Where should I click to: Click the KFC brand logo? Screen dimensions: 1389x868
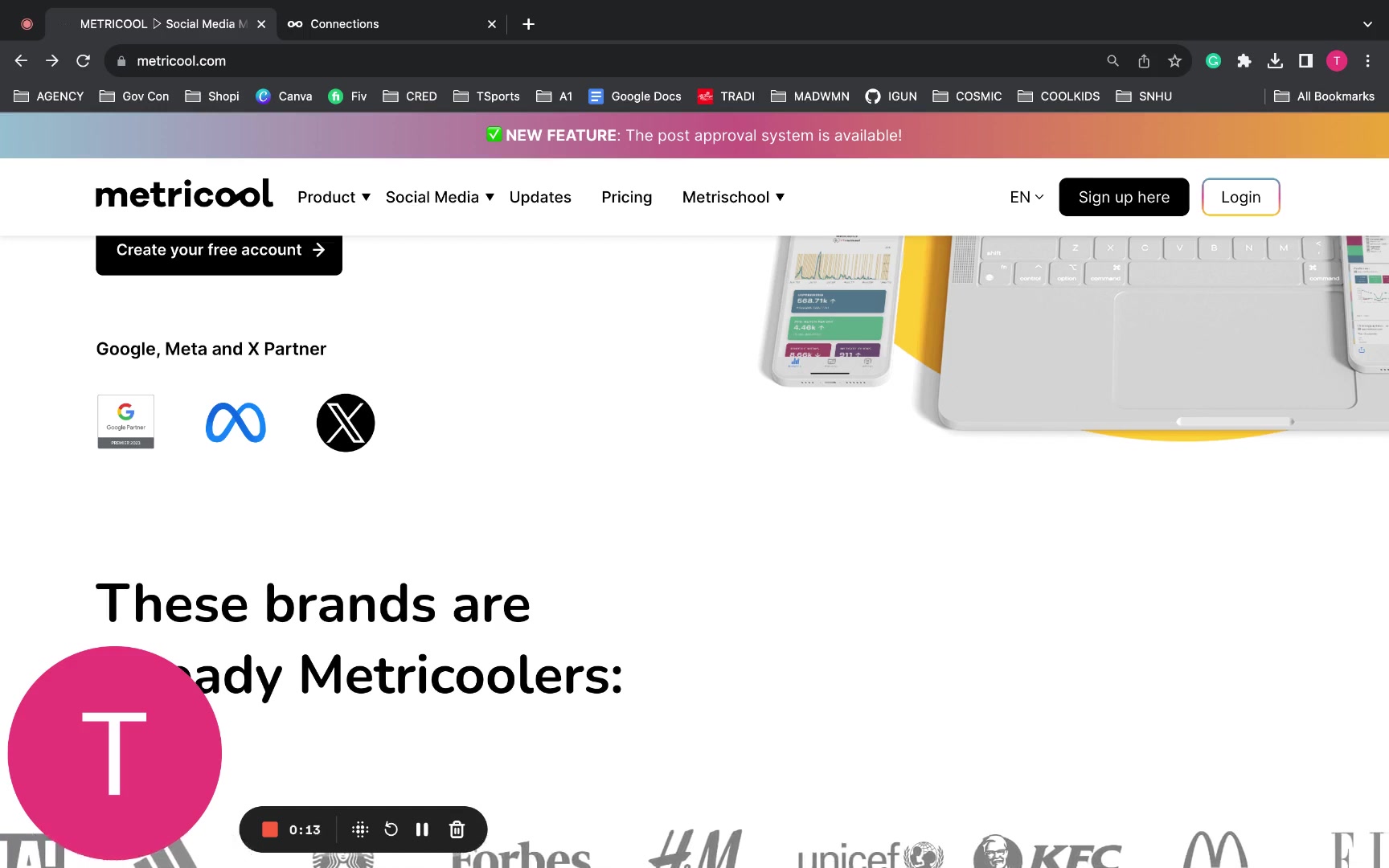click(x=1047, y=852)
